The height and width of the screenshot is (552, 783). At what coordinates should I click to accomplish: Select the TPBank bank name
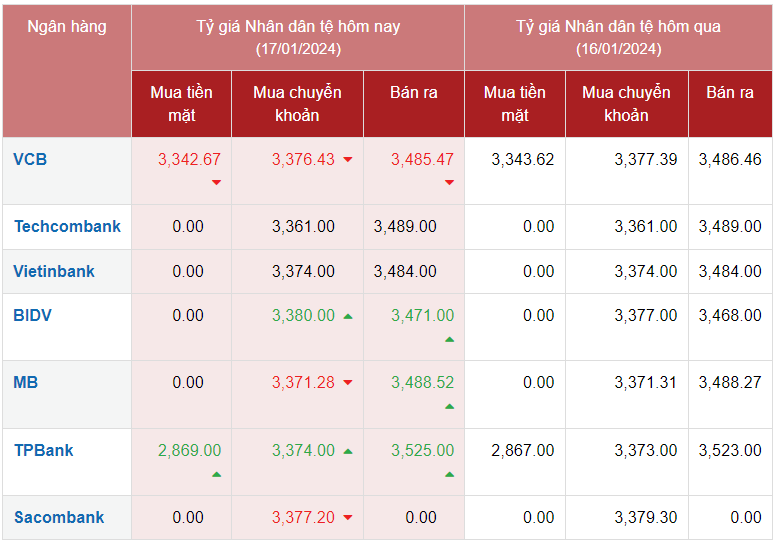(44, 450)
